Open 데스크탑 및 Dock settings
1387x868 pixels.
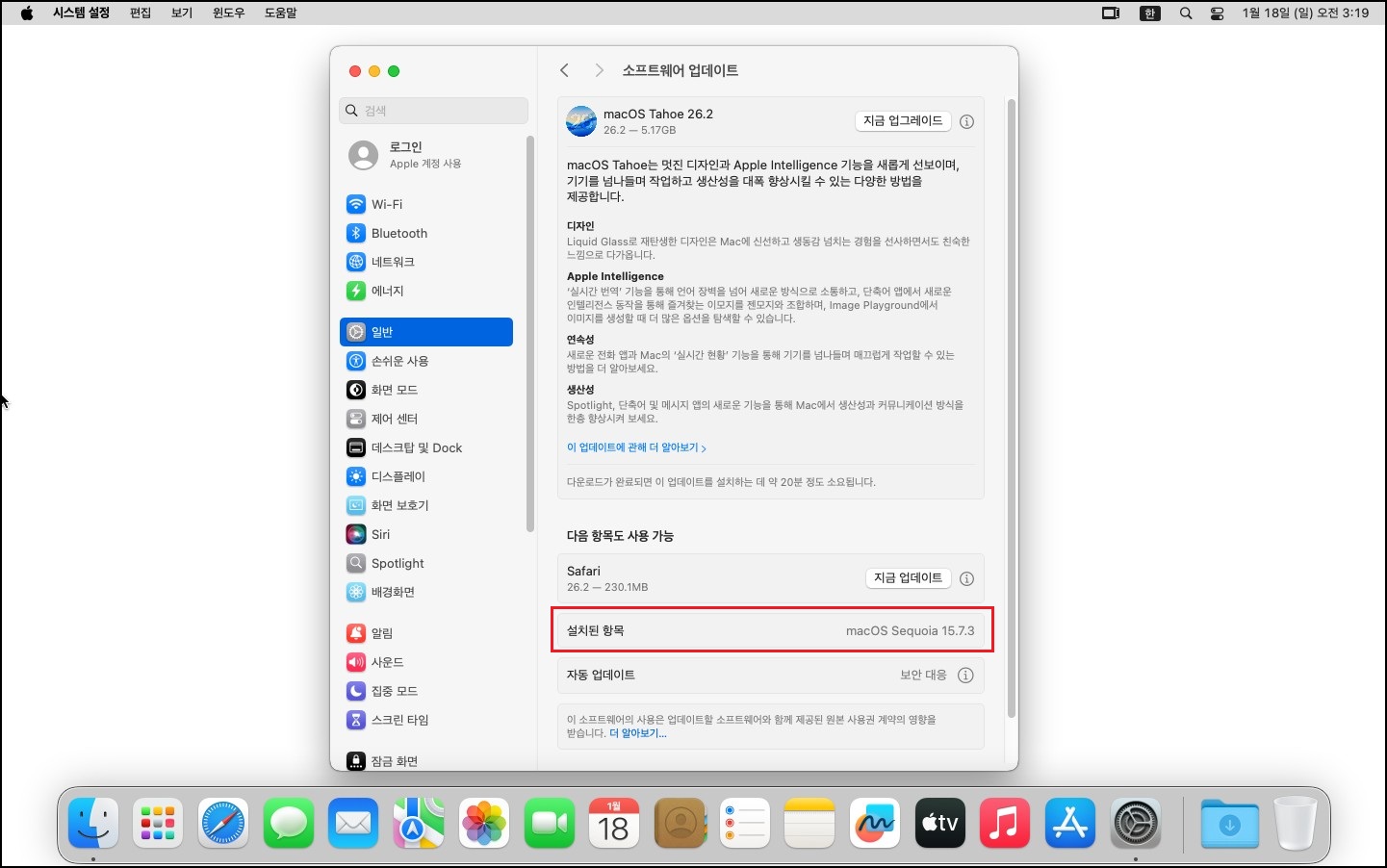pos(426,447)
